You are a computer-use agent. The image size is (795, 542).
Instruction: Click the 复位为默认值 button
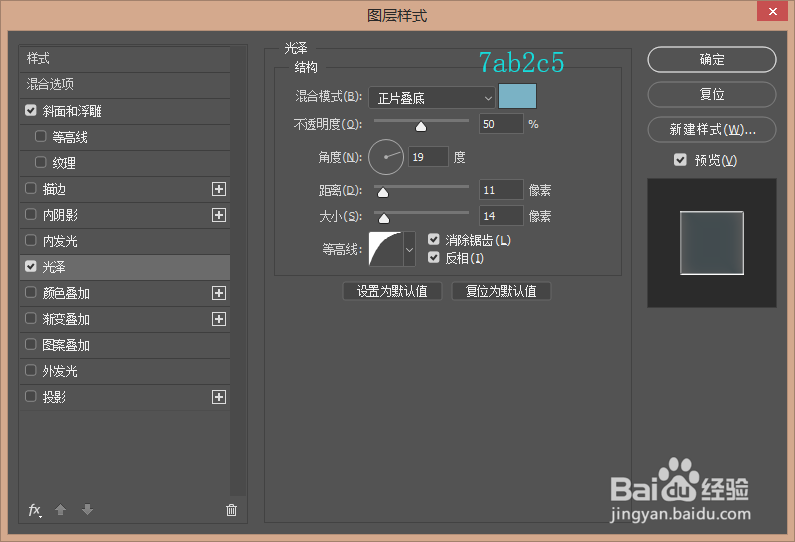click(x=501, y=291)
